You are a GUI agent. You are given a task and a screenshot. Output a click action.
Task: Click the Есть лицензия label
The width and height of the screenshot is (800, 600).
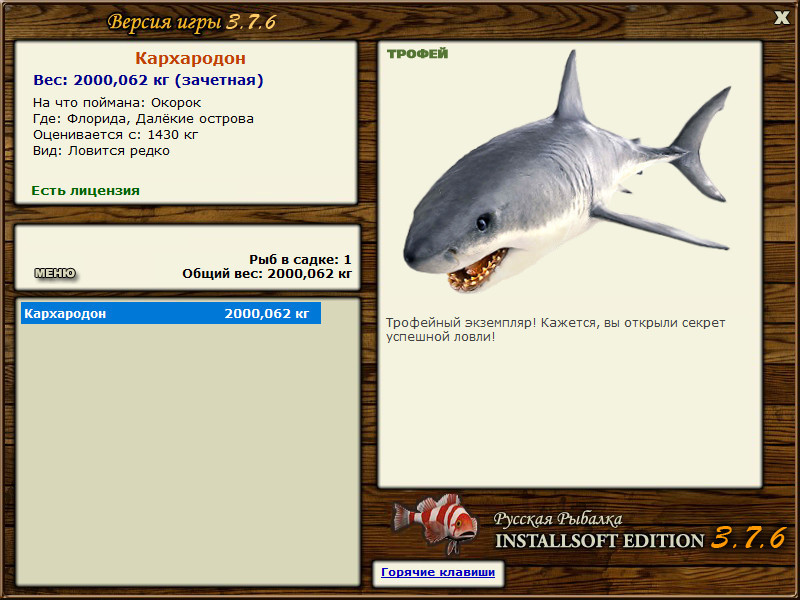pyautogui.click(x=85, y=190)
